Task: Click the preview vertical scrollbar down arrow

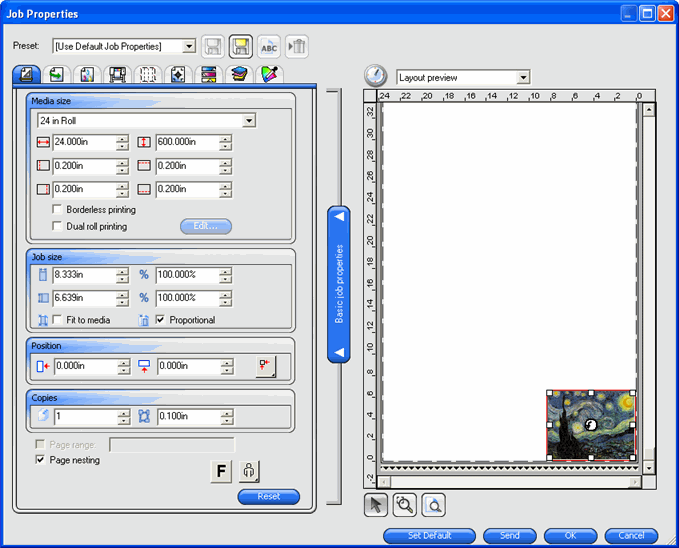Action: point(649,467)
